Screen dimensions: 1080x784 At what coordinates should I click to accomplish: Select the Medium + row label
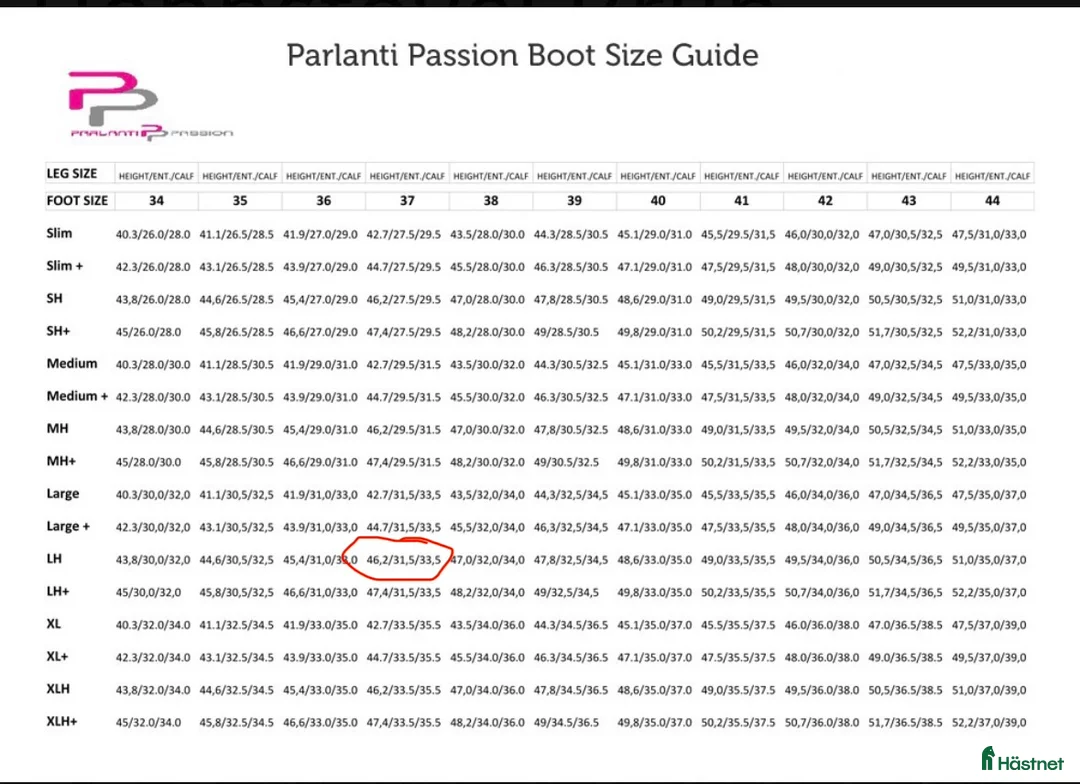(x=76, y=396)
